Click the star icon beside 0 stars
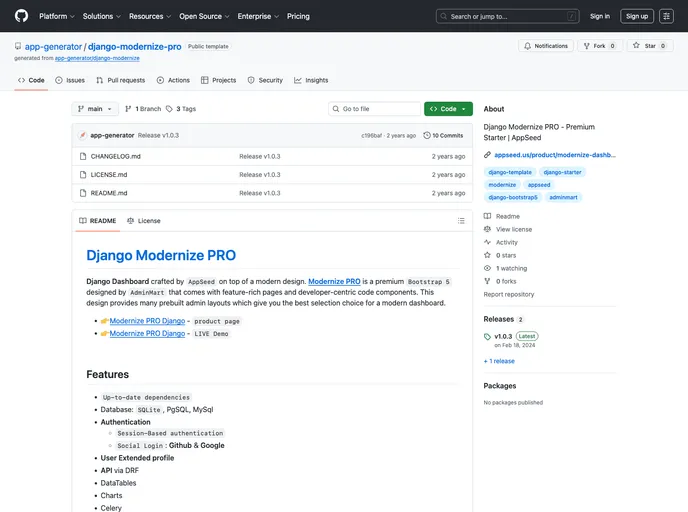 pos(487,255)
